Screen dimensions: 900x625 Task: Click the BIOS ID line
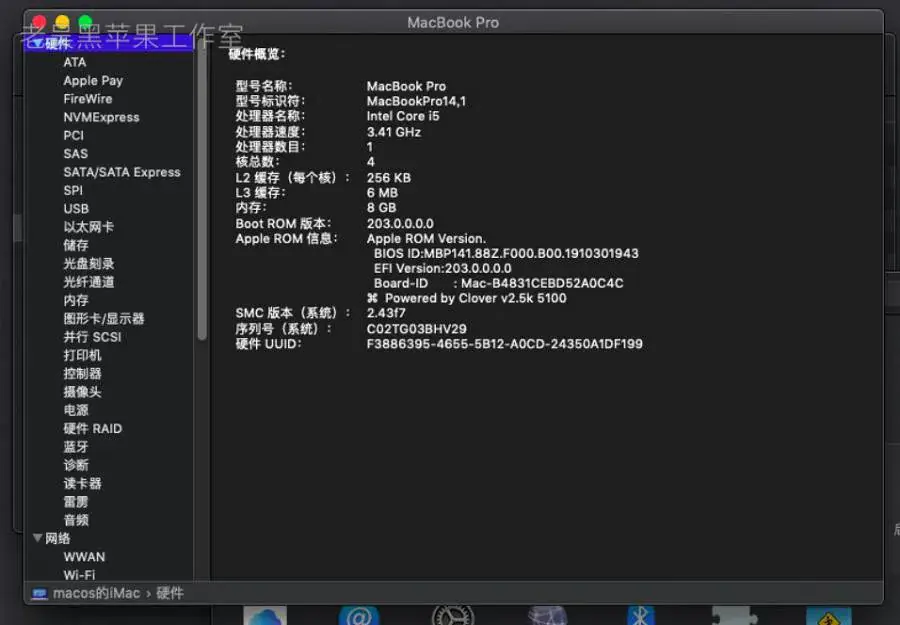506,253
